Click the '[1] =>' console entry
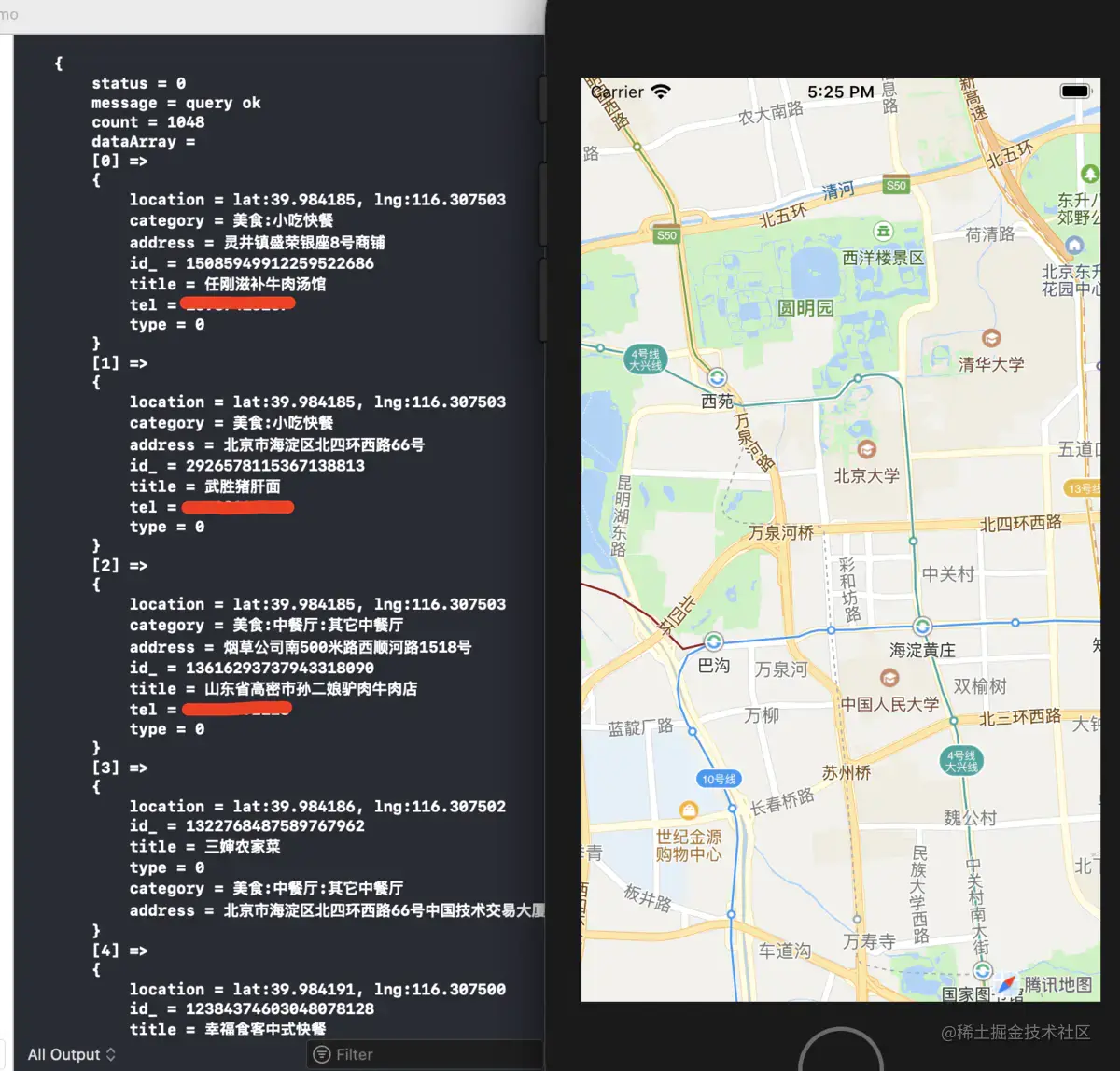The image size is (1120, 1071). pos(119,363)
